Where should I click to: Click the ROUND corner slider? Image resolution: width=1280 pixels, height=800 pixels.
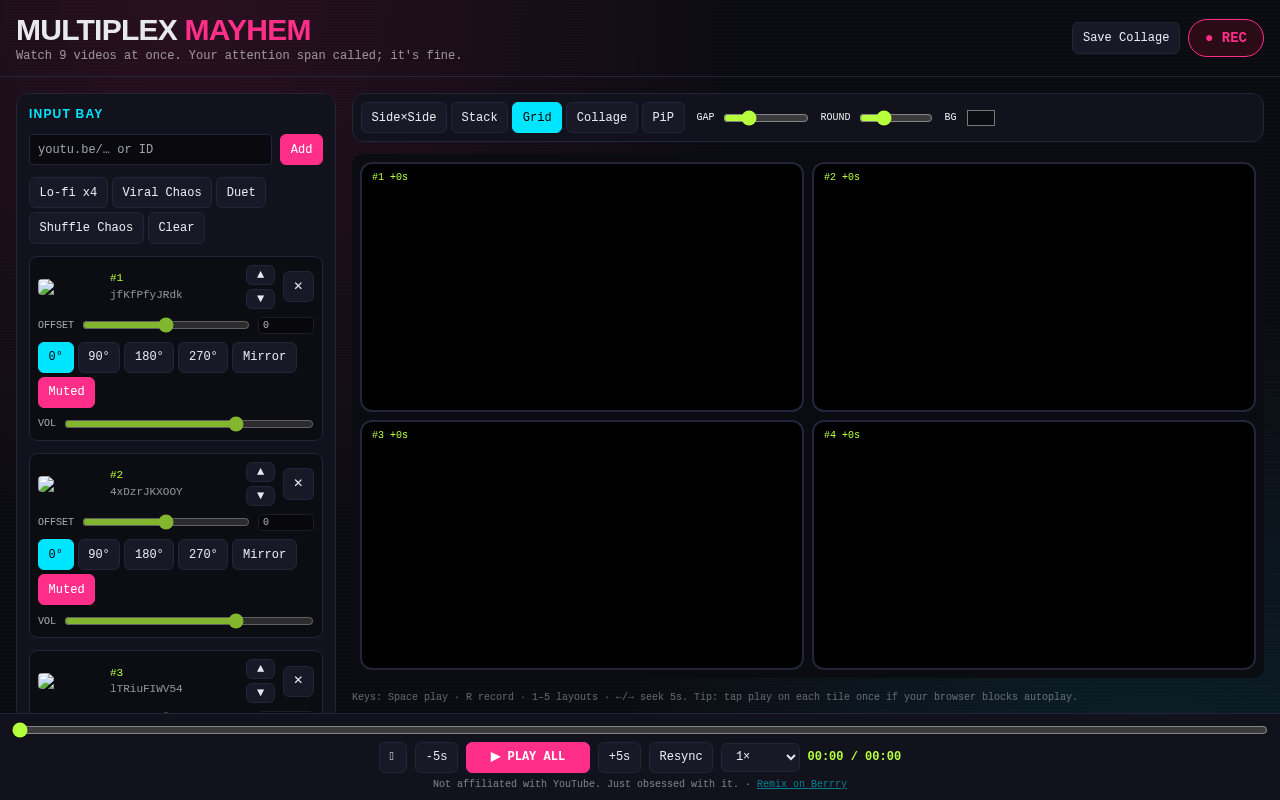point(896,118)
